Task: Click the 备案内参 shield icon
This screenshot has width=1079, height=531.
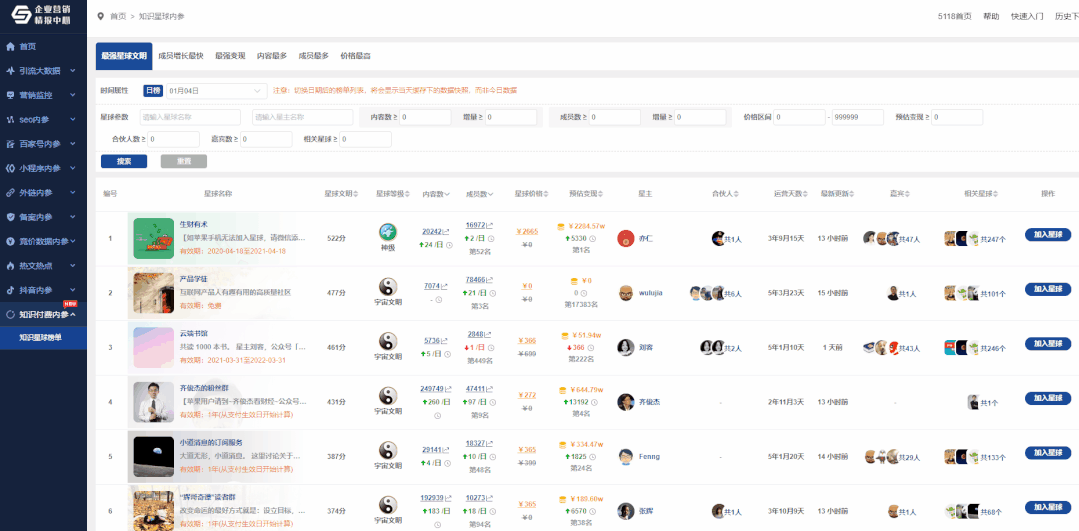Action: 10,217
